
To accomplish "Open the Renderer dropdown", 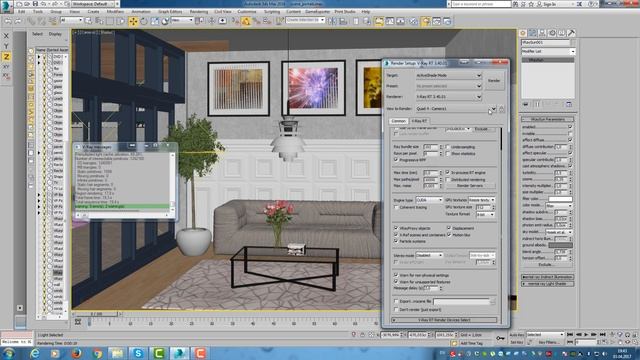I will coord(449,97).
